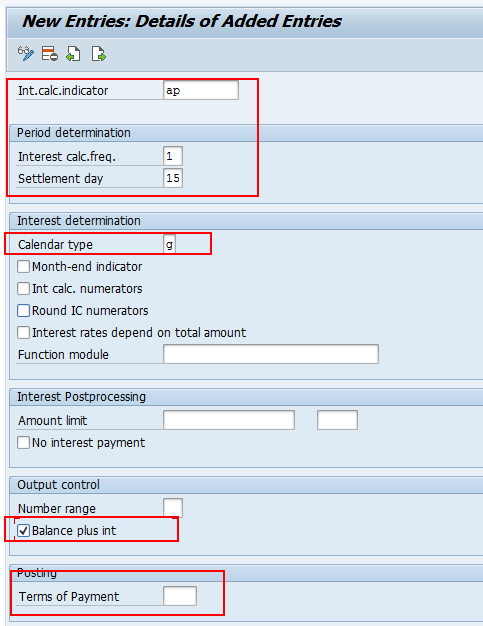Select the Amount limit input field
Screen dimensions: 483x626
(x=229, y=420)
